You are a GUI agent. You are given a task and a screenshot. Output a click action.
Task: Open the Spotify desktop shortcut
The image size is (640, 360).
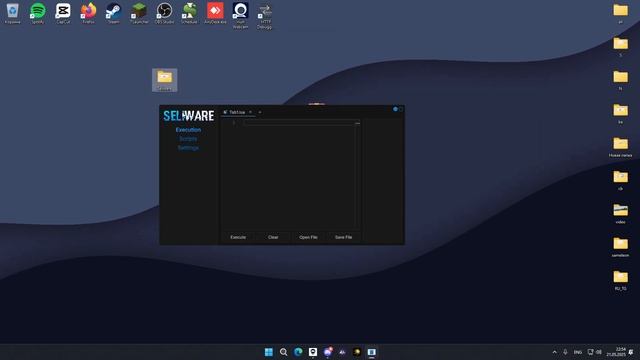[38, 13]
